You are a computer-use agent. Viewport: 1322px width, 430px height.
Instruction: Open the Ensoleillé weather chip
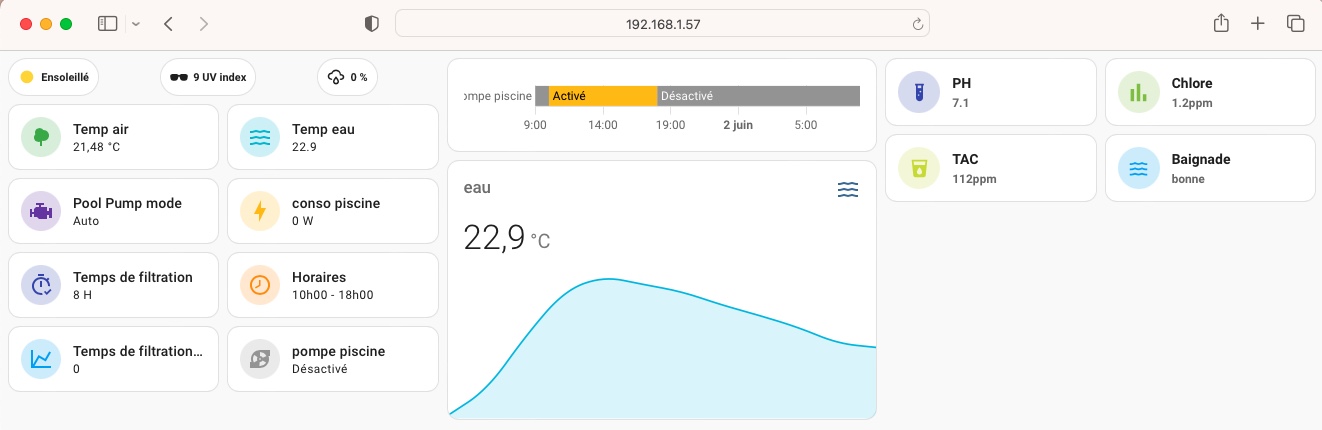[54, 76]
